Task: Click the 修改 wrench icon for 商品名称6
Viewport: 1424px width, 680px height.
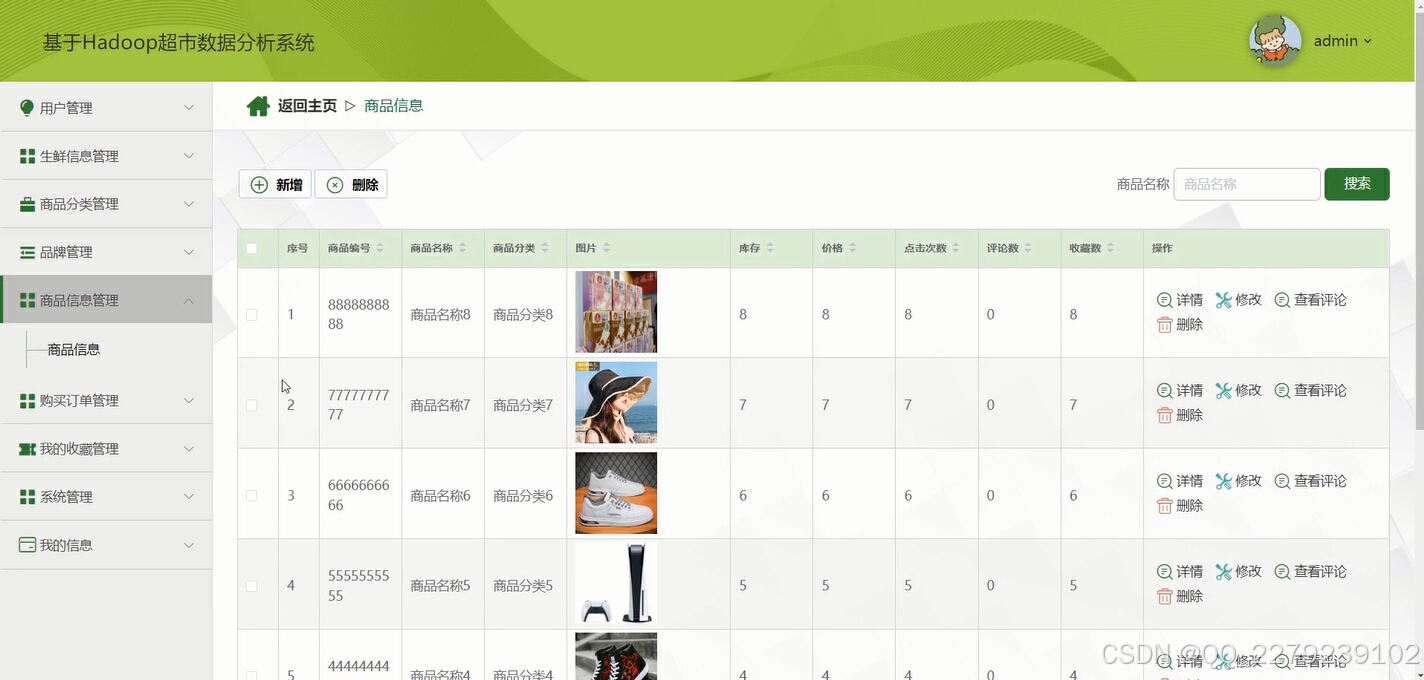Action: point(1223,481)
